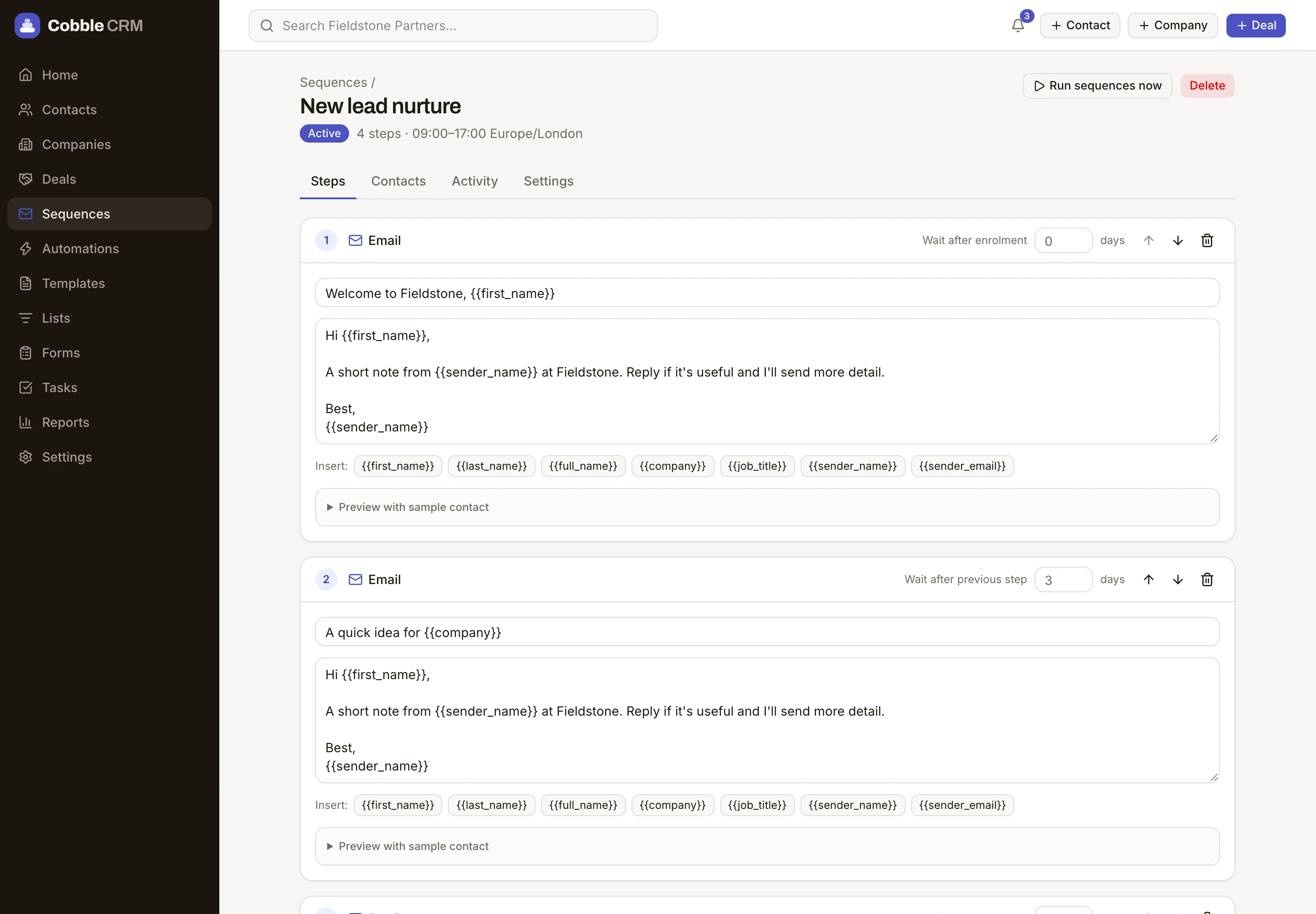This screenshot has width=1316, height=914.
Task: Expand step 1 preview with sample contact
Action: (x=767, y=507)
